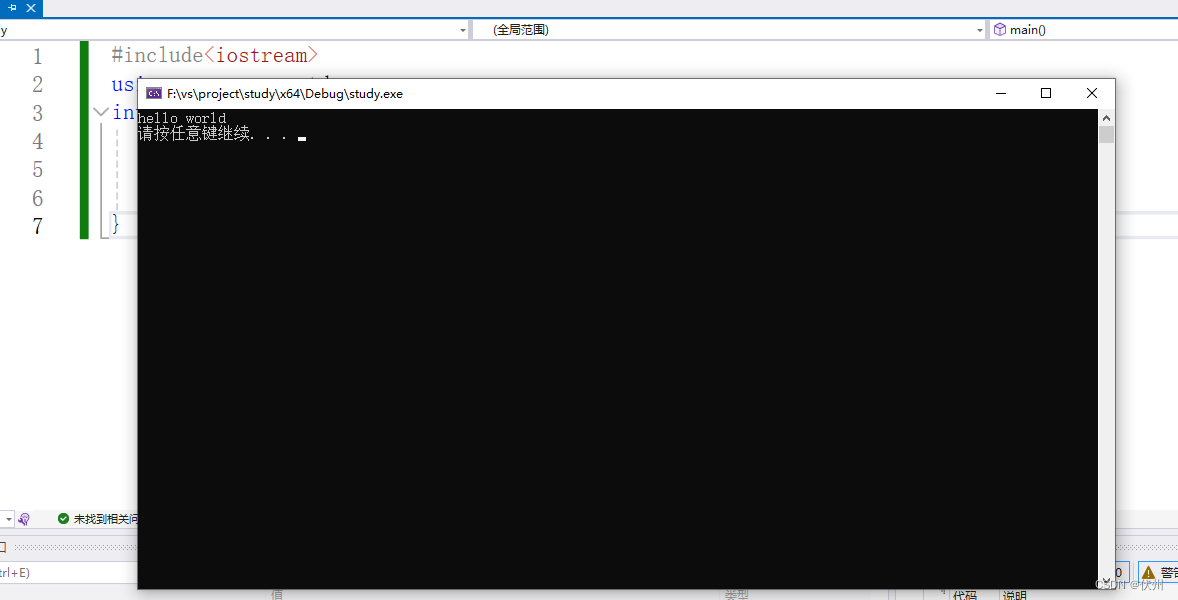Click the console window title bar icon
The height and width of the screenshot is (600, 1178).
coord(154,93)
